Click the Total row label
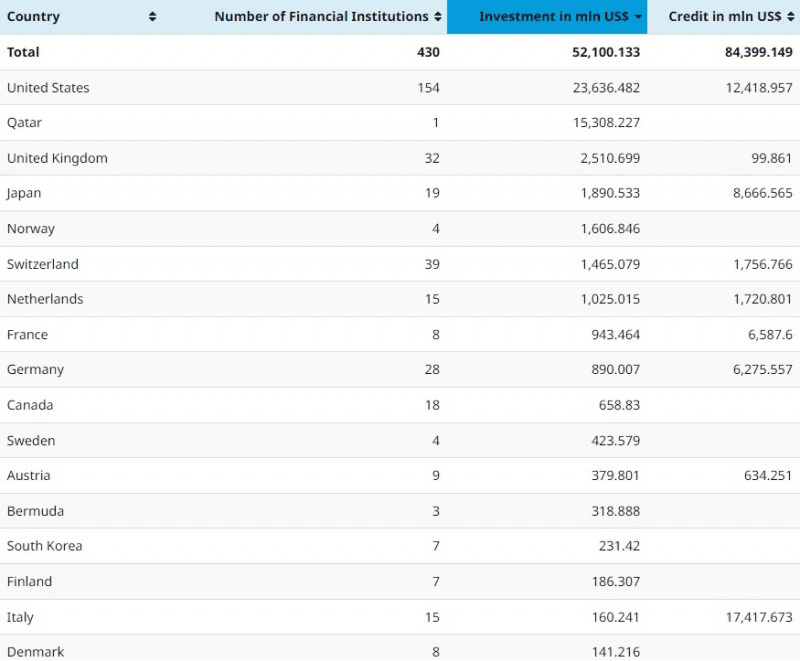The height and width of the screenshot is (661, 800). coord(23,52)
